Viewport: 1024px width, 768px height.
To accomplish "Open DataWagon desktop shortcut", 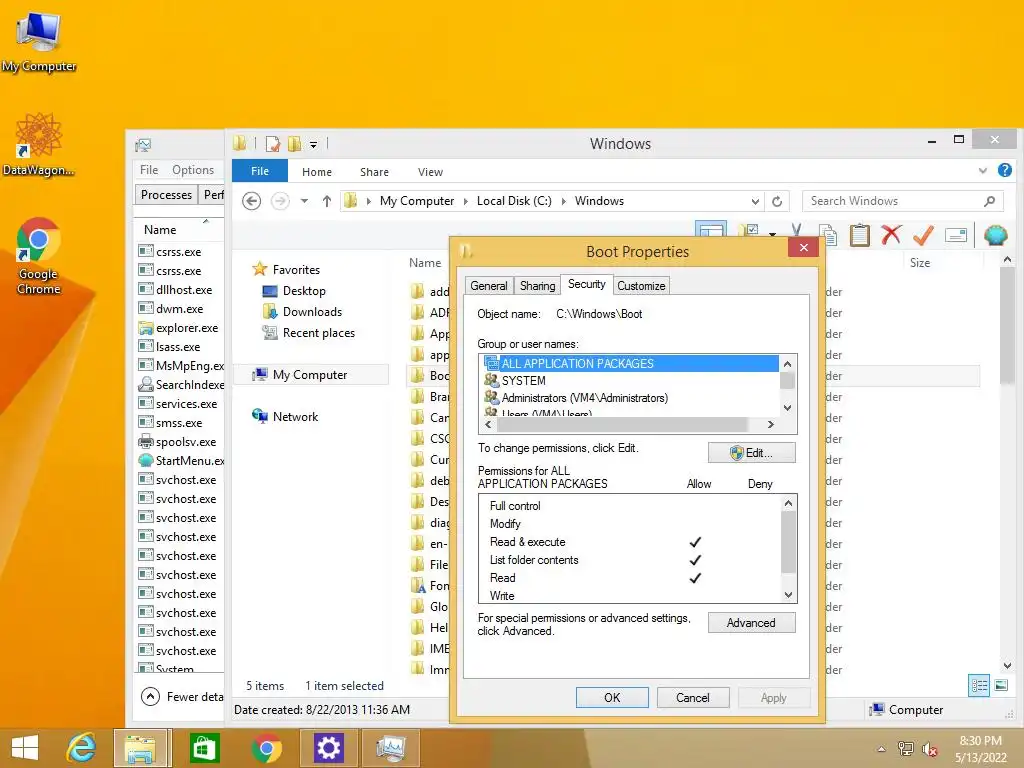I will [x=39, y=144].
